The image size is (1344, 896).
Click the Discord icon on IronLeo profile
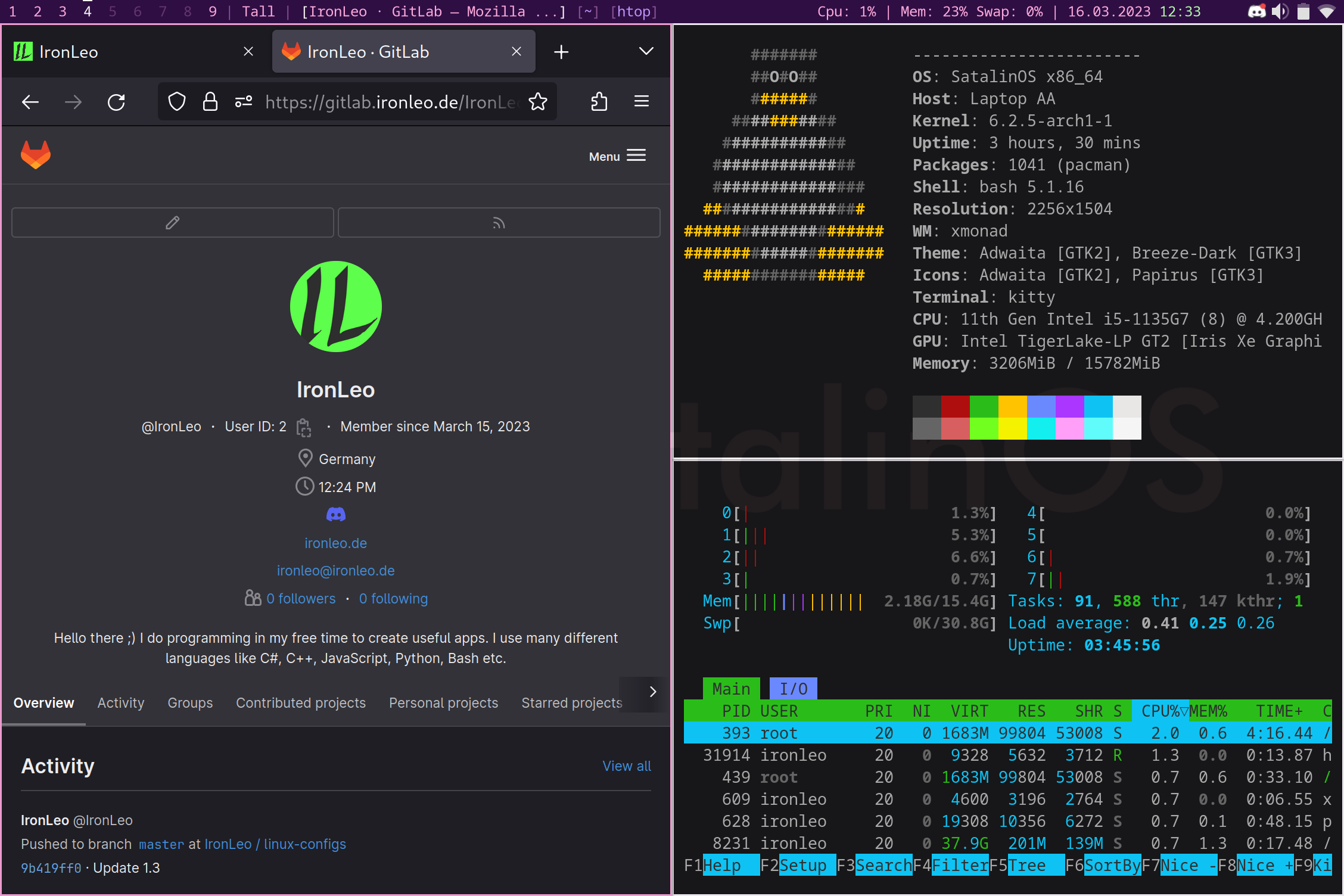335,514
